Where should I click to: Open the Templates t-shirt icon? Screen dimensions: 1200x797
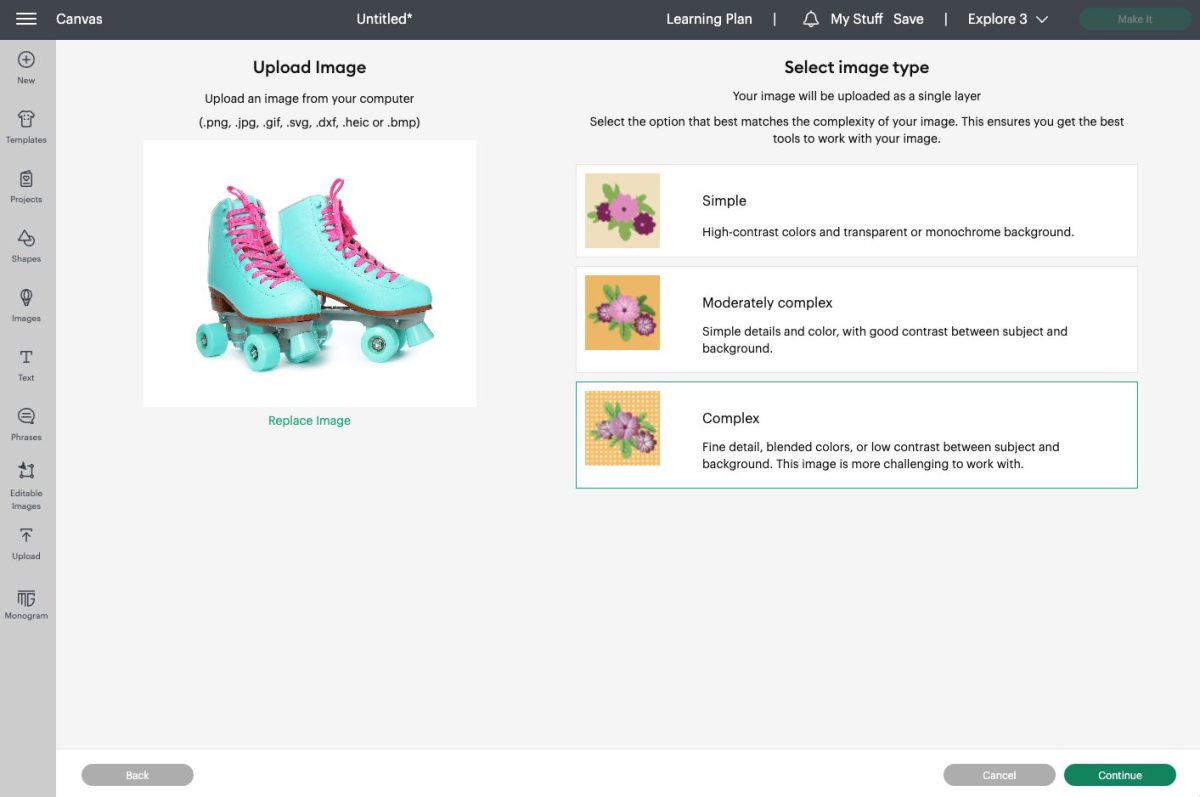point(26,119)
